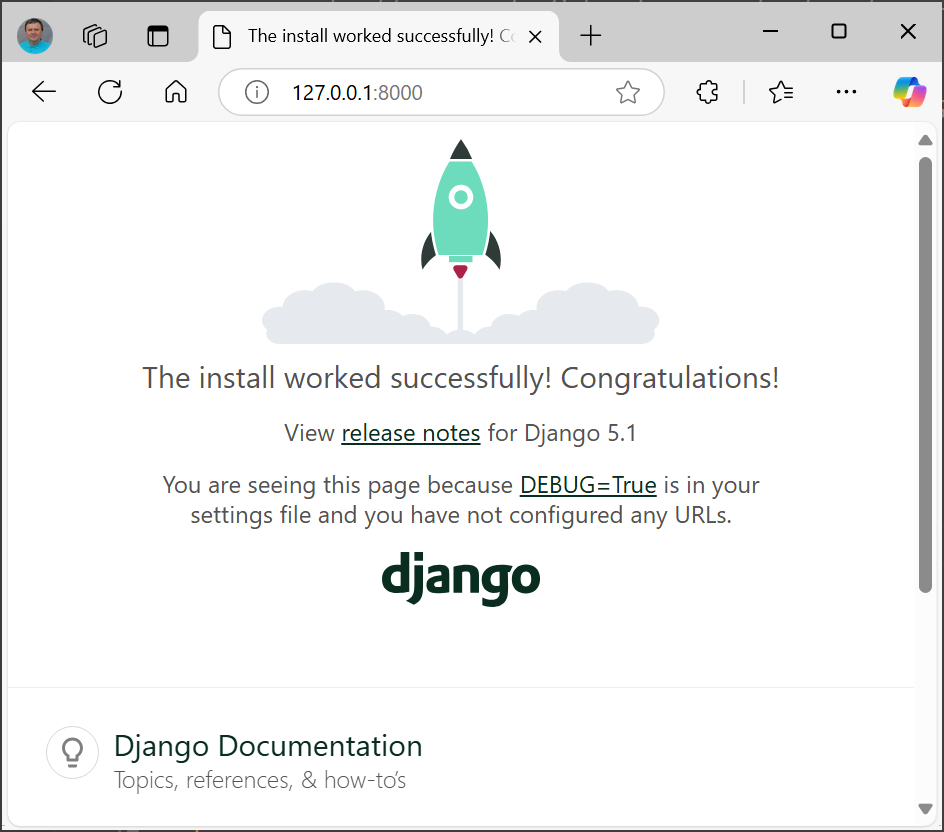Click the 127.0.0.1:8000 address bar
Viewport: 944px width, 832px height.
(440, 93)
